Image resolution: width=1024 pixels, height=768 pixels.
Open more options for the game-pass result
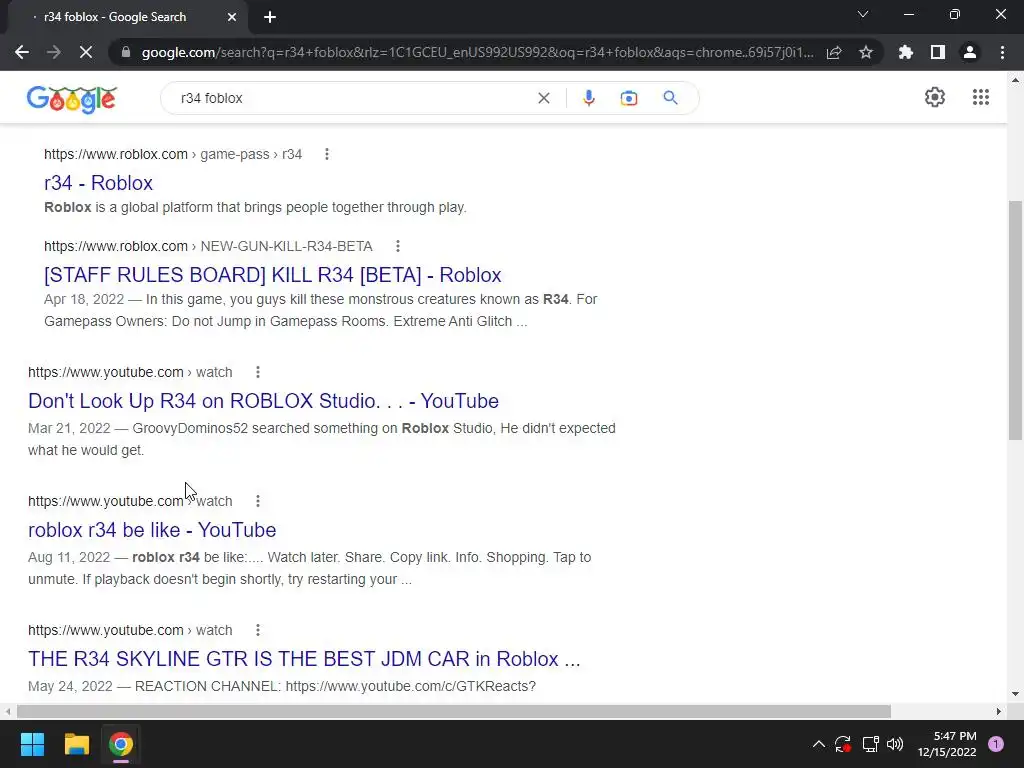[x=327, y=154]
